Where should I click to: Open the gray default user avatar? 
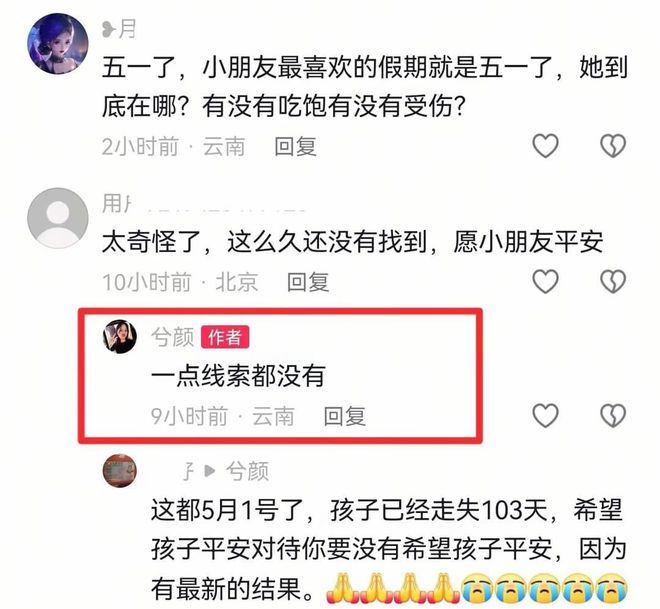click(x=58, y=218)
